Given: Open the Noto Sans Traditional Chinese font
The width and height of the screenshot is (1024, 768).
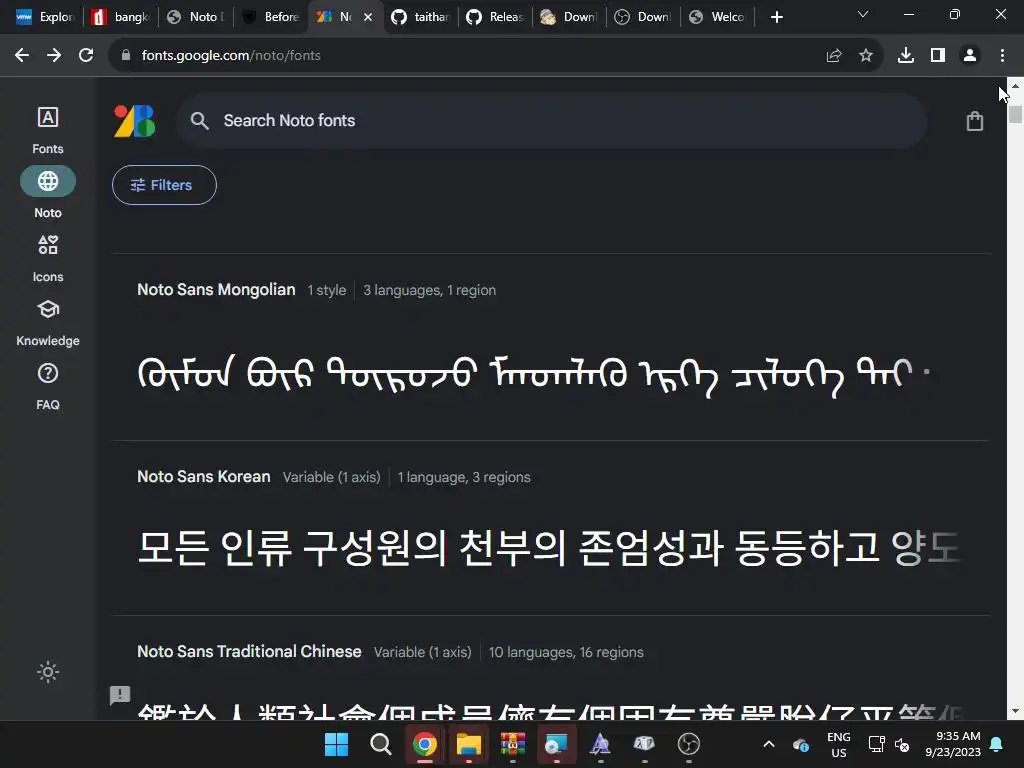Looking at the screenshot, I should [x=249, y=651].
